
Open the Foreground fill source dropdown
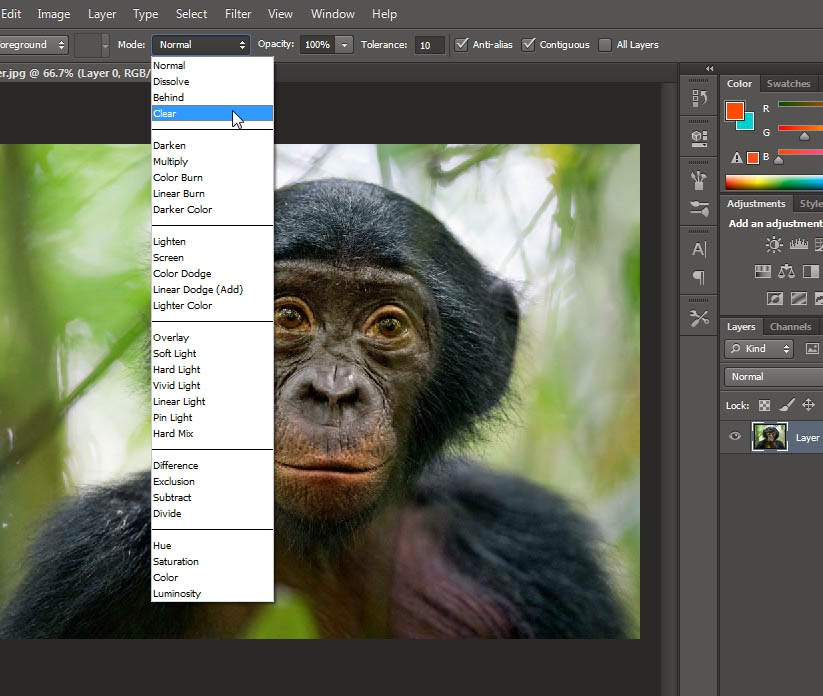pos(34,45)
